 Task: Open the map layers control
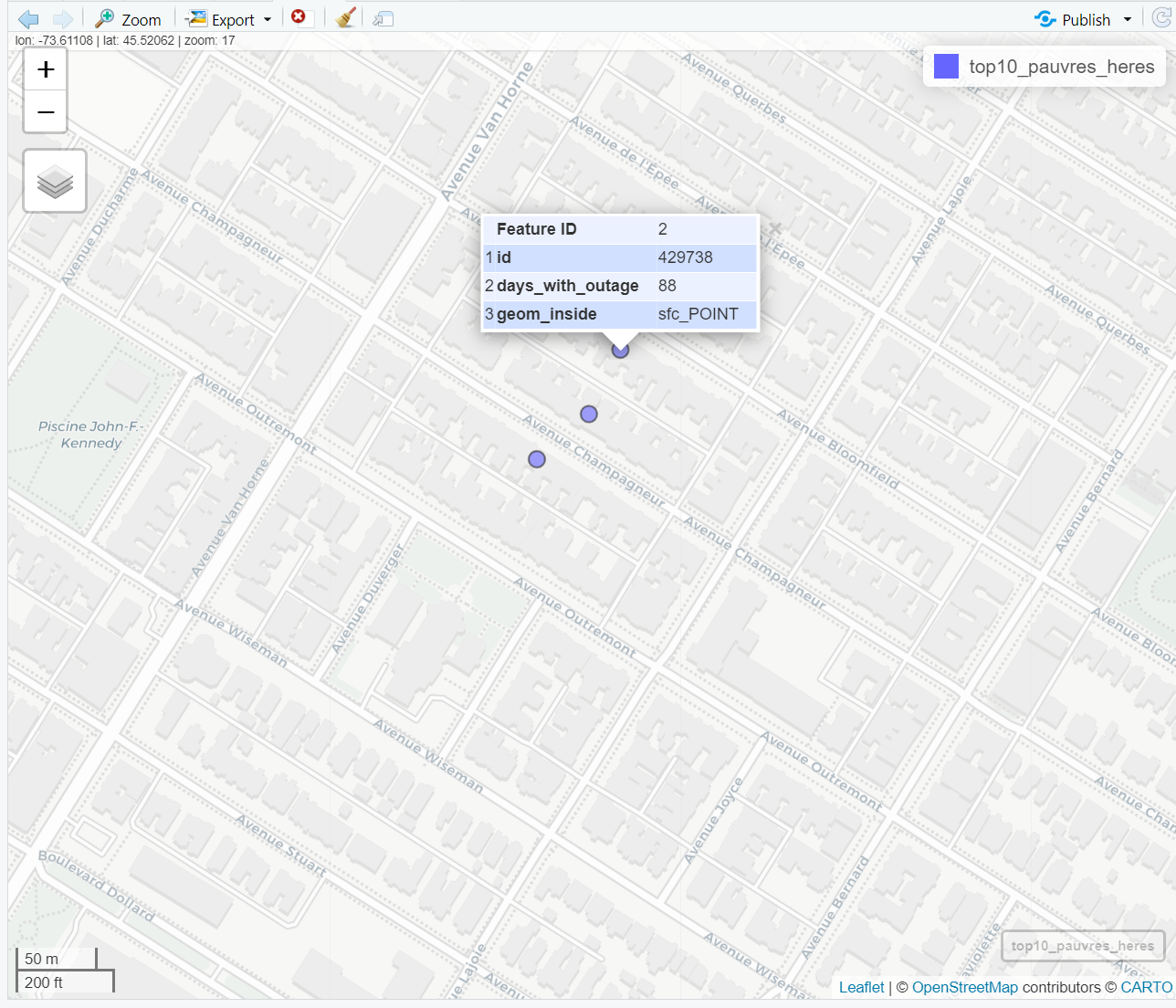coord(55,181)
